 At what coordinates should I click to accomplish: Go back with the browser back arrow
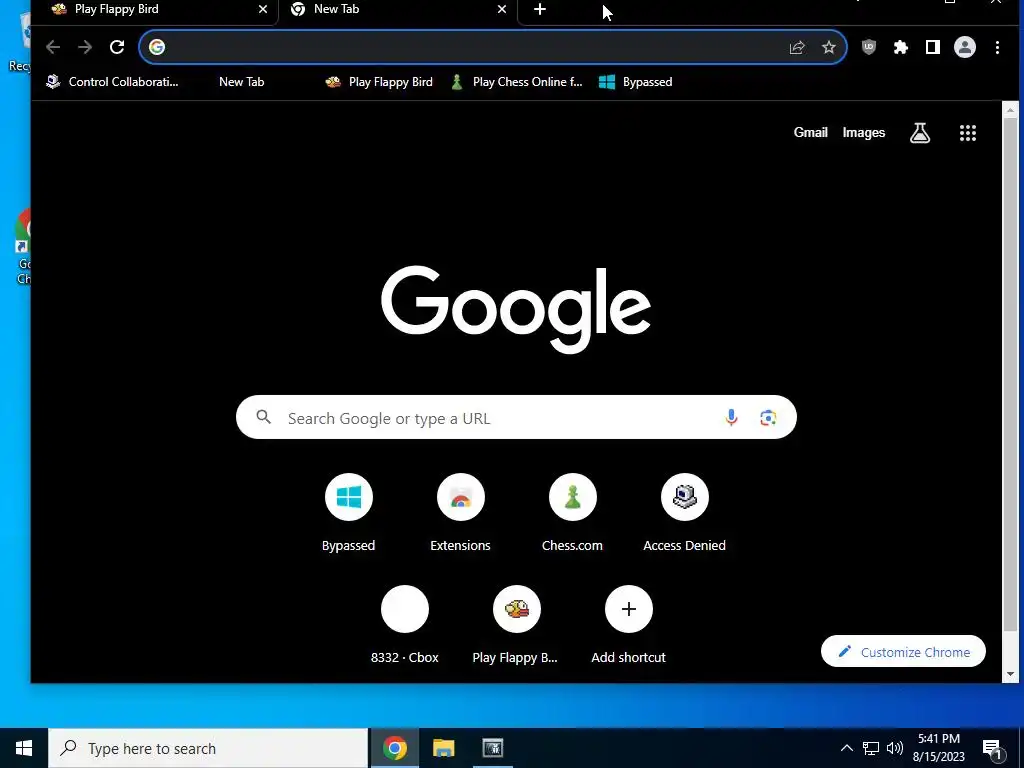(x=53, y=47)
